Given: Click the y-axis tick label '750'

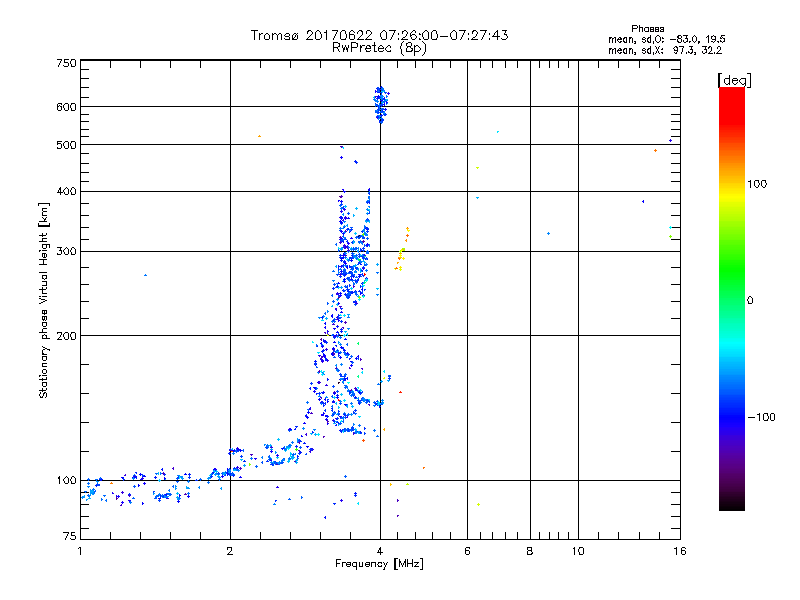Looking at the screenshot, I should pos(66,63).
